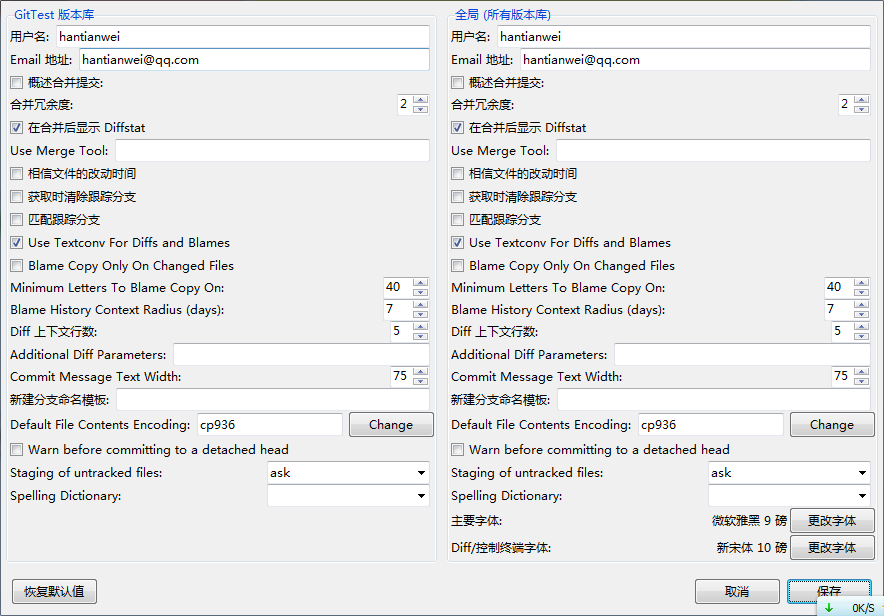Click down arrow for Diff 上下文行数 in 全局 panel
Screen dimensions: 884x616
click(861, 336)
